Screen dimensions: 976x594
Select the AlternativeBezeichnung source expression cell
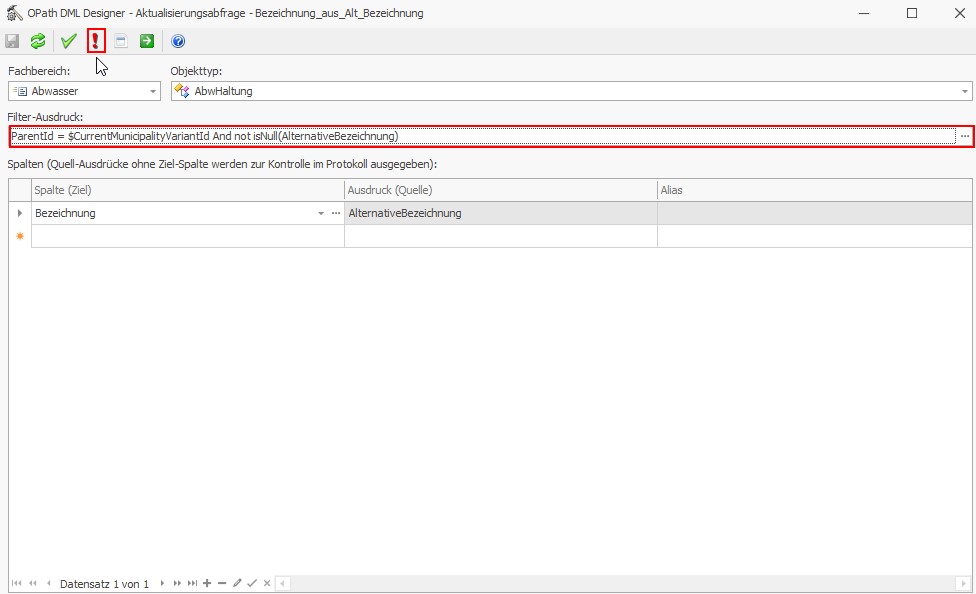500,213
